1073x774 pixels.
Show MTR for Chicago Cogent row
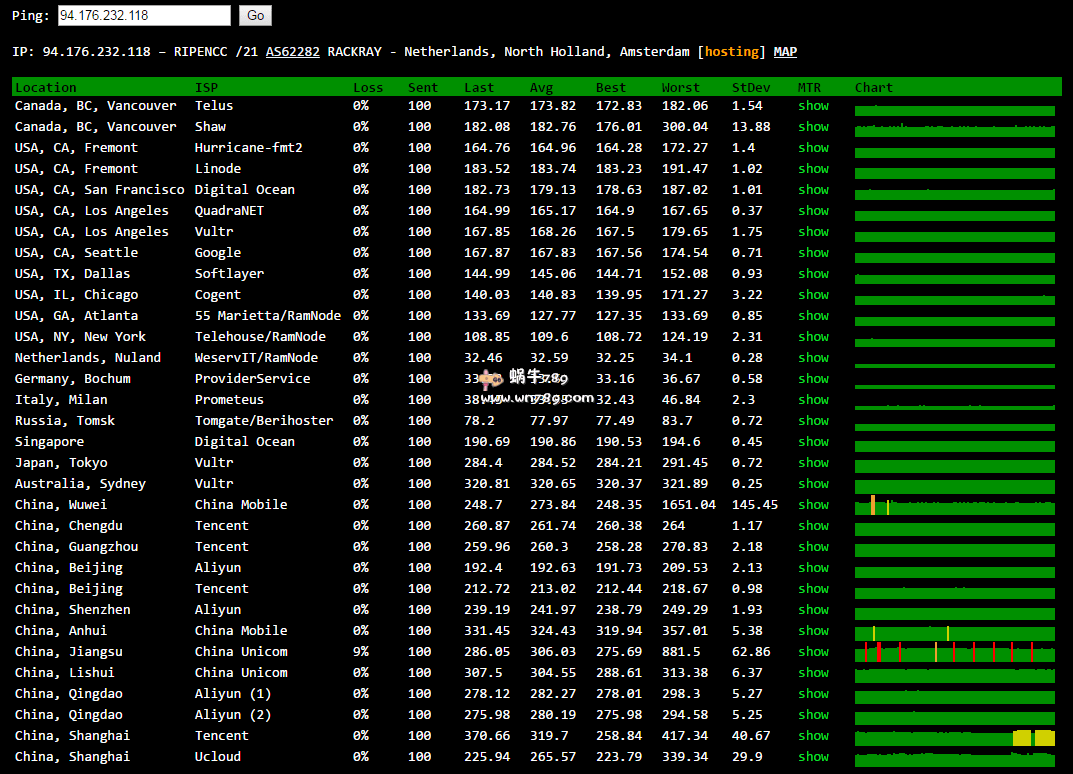coord(813,295)
